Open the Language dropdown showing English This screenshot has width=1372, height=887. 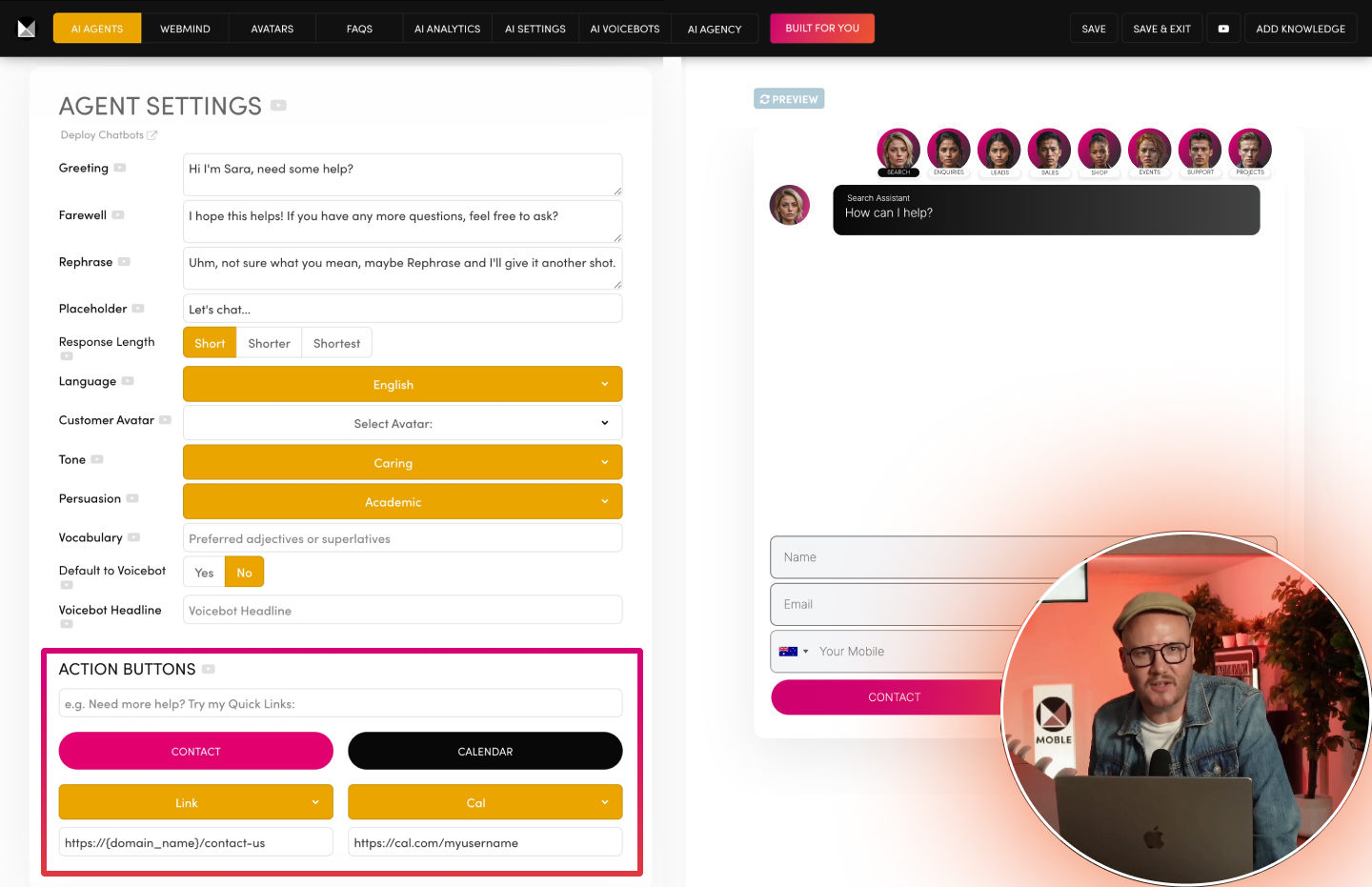[402, 384]
